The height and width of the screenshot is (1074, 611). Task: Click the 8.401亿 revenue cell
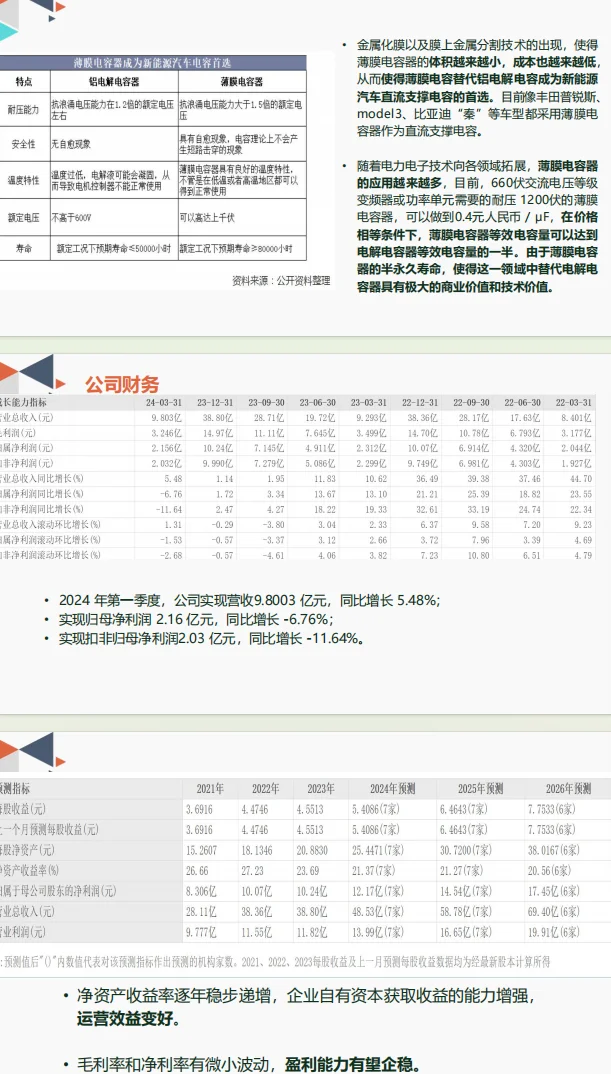tap(578, 417)
